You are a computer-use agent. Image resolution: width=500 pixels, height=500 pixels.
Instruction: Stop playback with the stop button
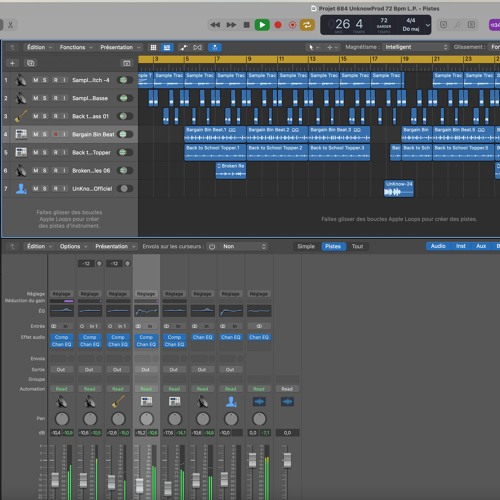click(x=247, y=25)
